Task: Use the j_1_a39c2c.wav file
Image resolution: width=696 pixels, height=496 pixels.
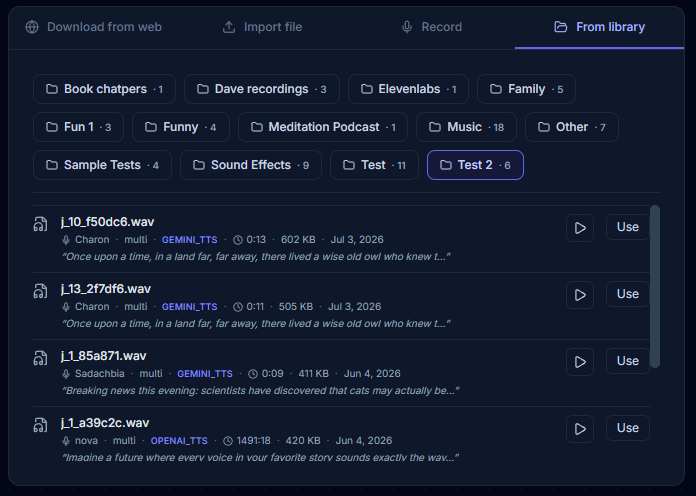Action: [x=628, y=429]
